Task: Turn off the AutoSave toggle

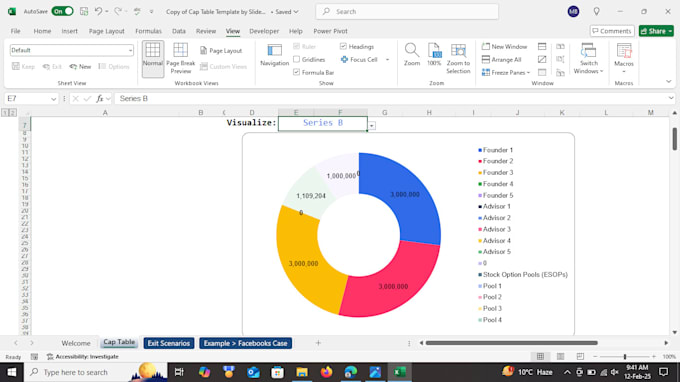Action: coord(62,11)
